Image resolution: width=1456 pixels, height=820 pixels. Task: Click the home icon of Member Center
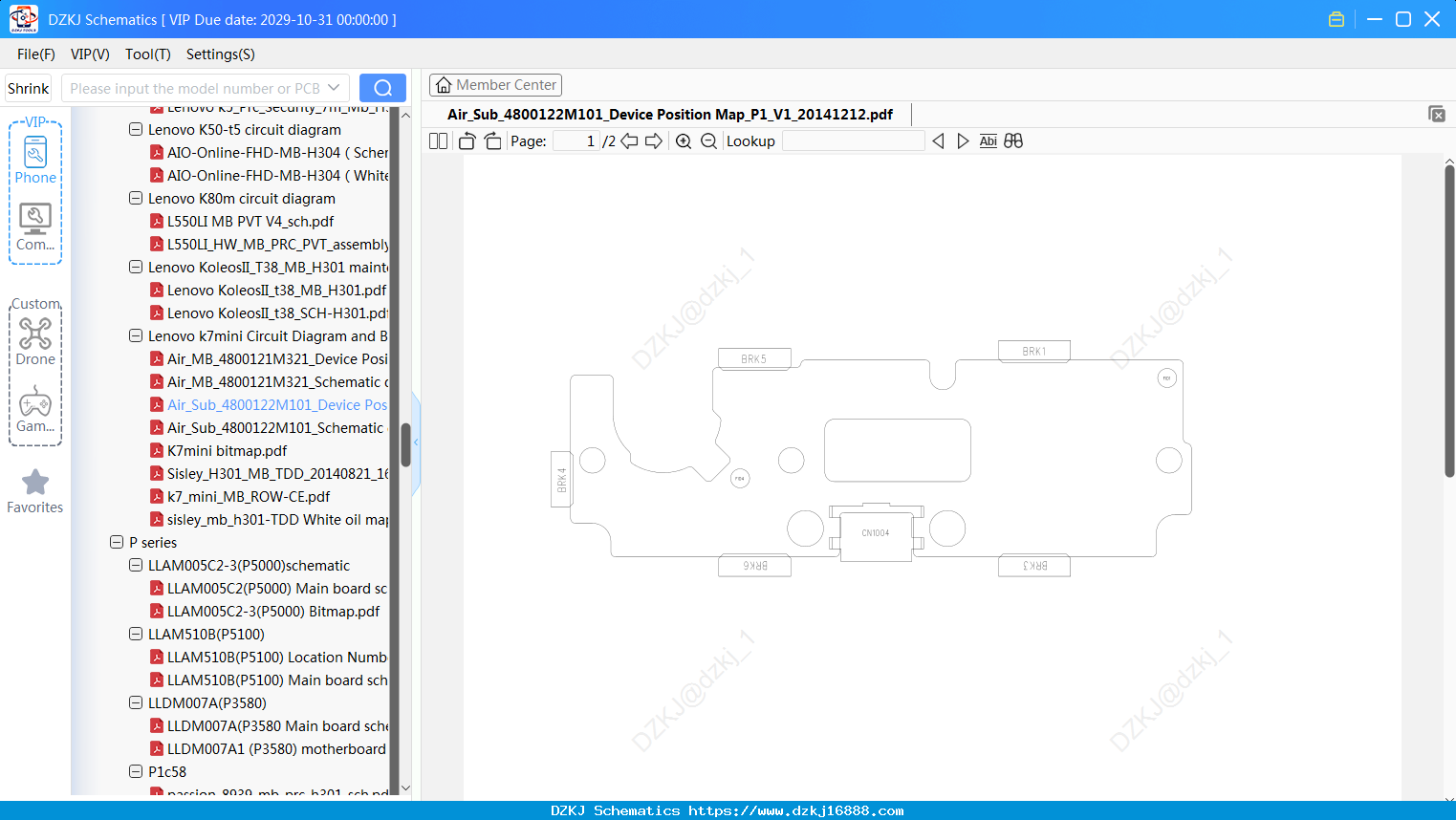click(444, 85)
